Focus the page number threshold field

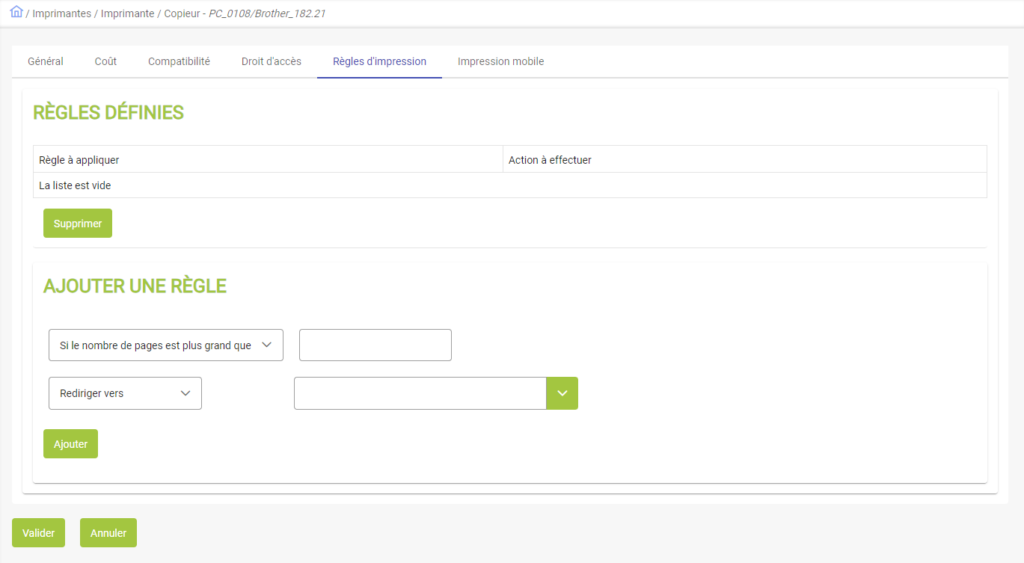[x=375, y=345]
